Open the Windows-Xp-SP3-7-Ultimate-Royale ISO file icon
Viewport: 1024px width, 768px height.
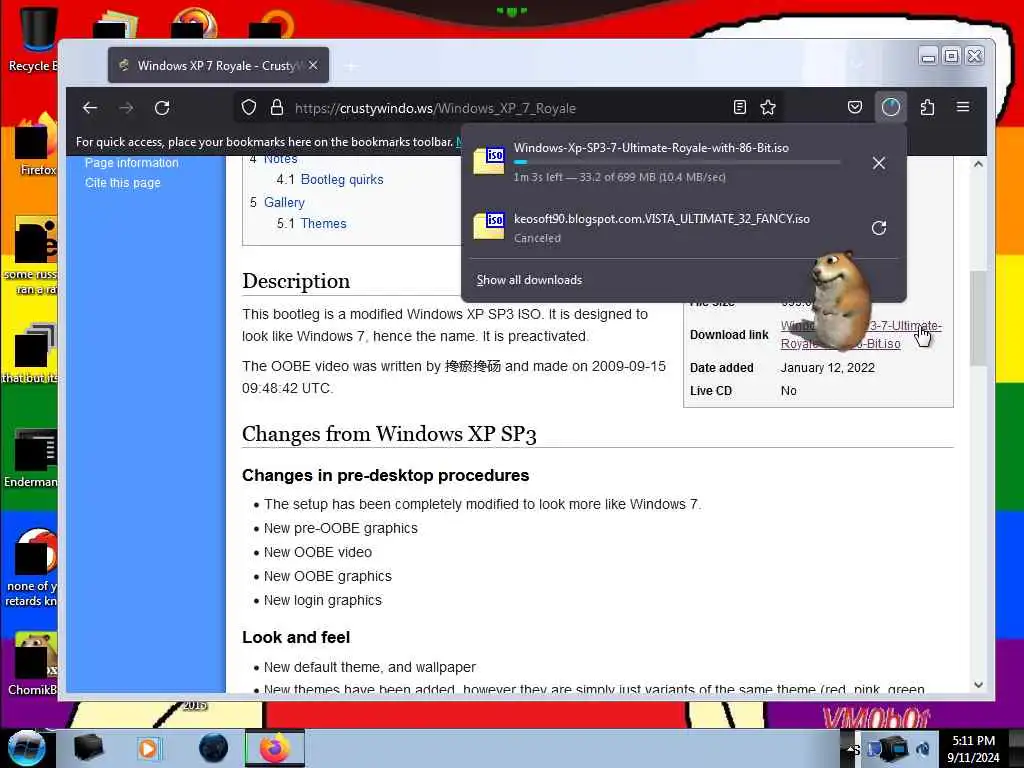(489, 160)
